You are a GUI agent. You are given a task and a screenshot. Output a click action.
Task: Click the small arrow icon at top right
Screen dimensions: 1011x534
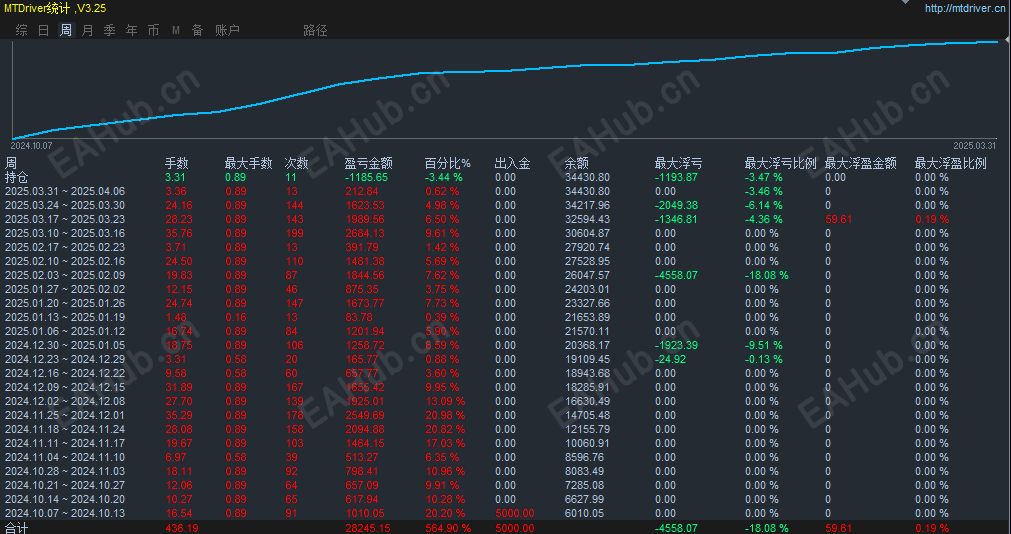[908, 2]
